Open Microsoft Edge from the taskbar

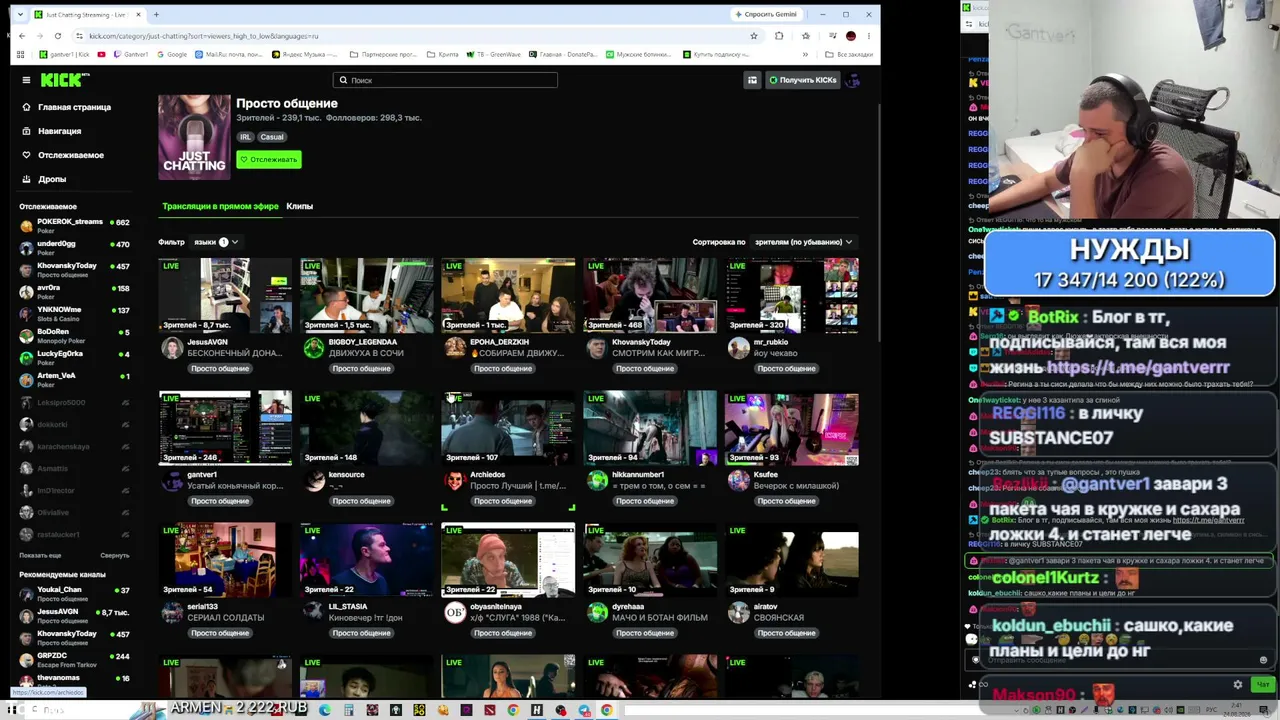[x=325, y=710]
